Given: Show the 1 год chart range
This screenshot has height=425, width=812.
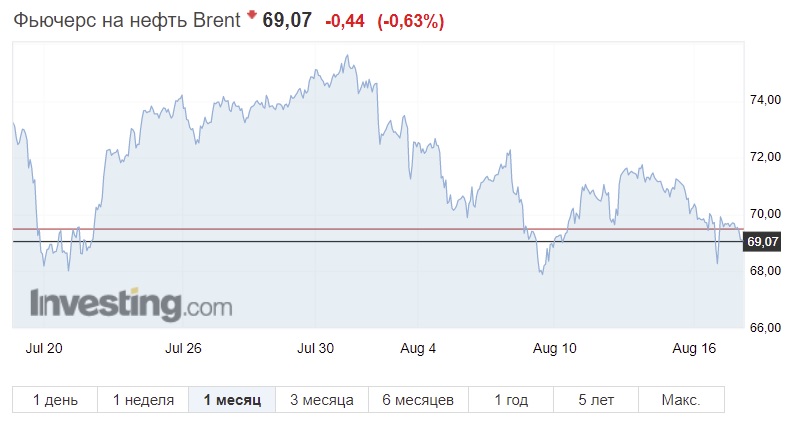Looking at the screenshot, I should tap(511, 400).
